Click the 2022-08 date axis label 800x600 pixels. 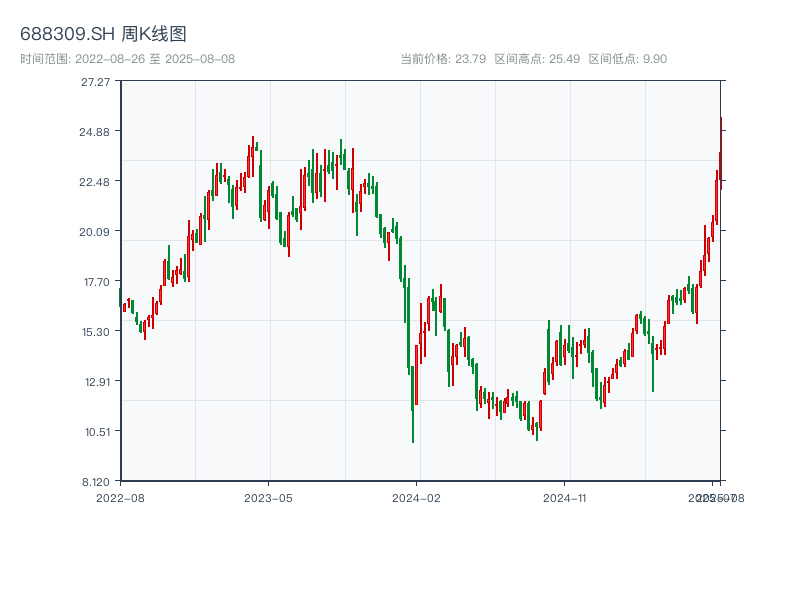[120, 497]
